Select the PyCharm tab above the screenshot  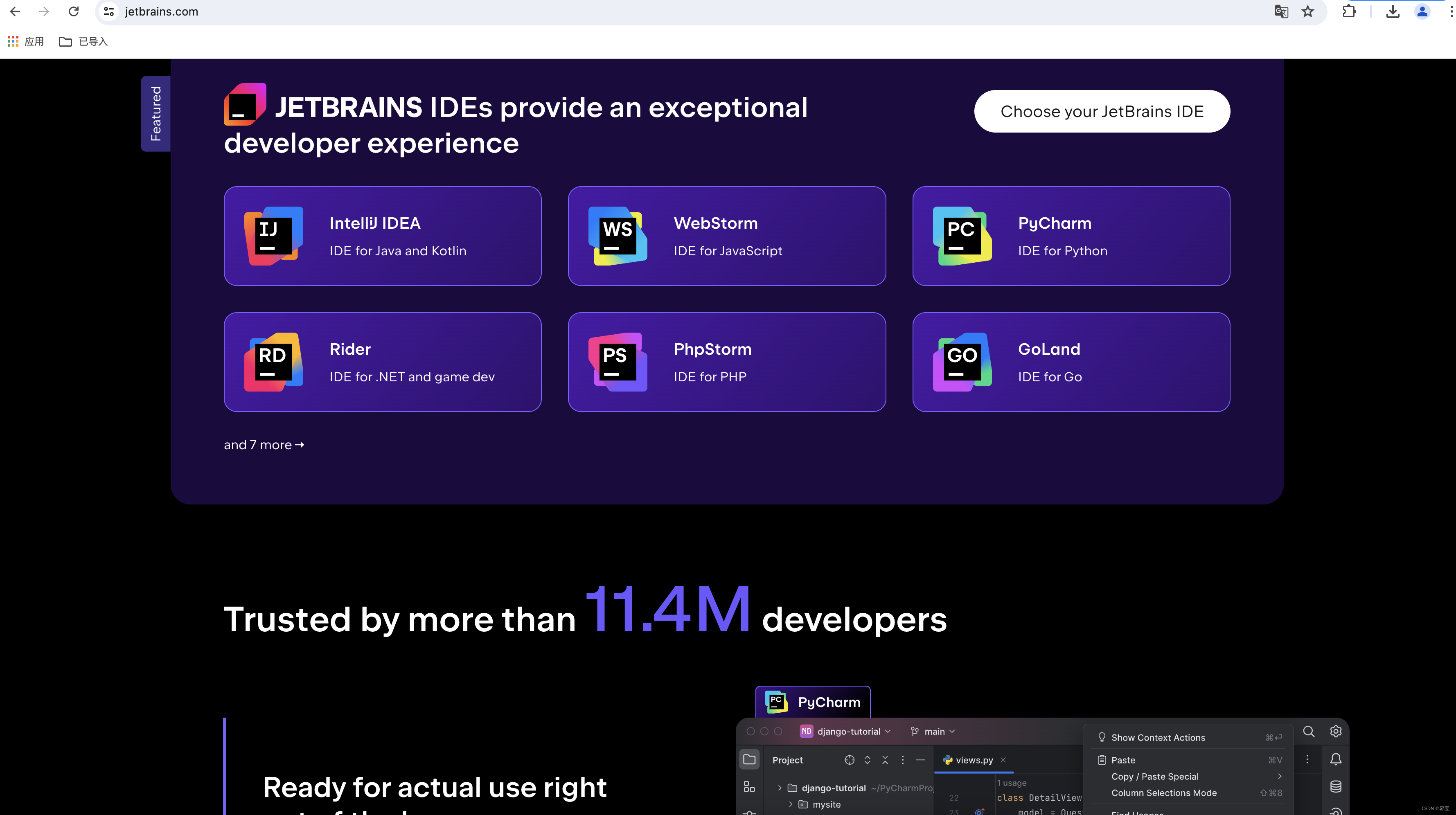(x=813, y=702)
